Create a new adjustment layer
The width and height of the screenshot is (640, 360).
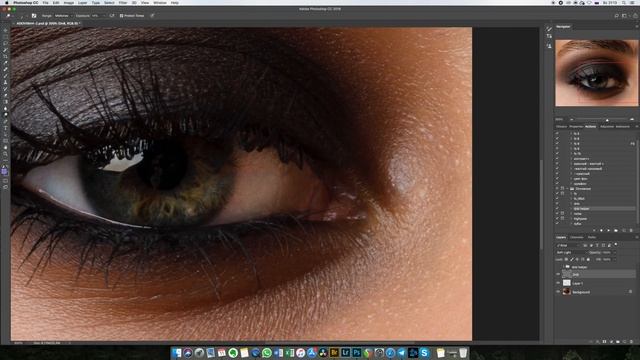click(611, 342)
